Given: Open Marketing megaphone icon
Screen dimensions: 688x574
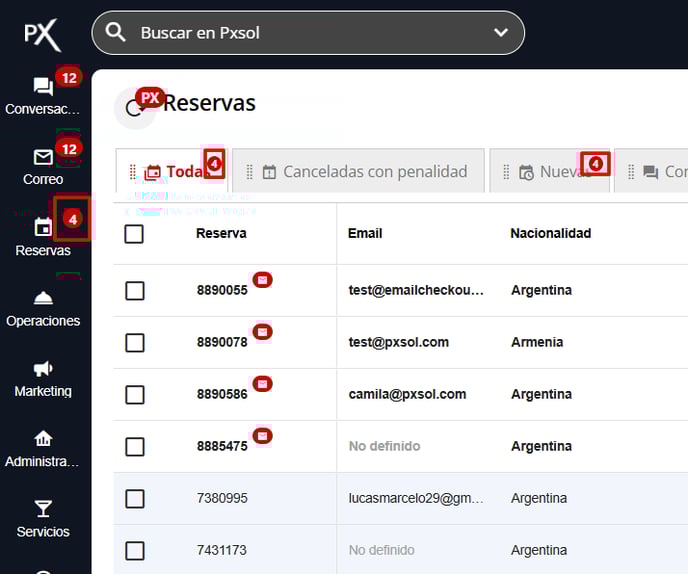Looking at the screenshot, I should pos(43,368).
